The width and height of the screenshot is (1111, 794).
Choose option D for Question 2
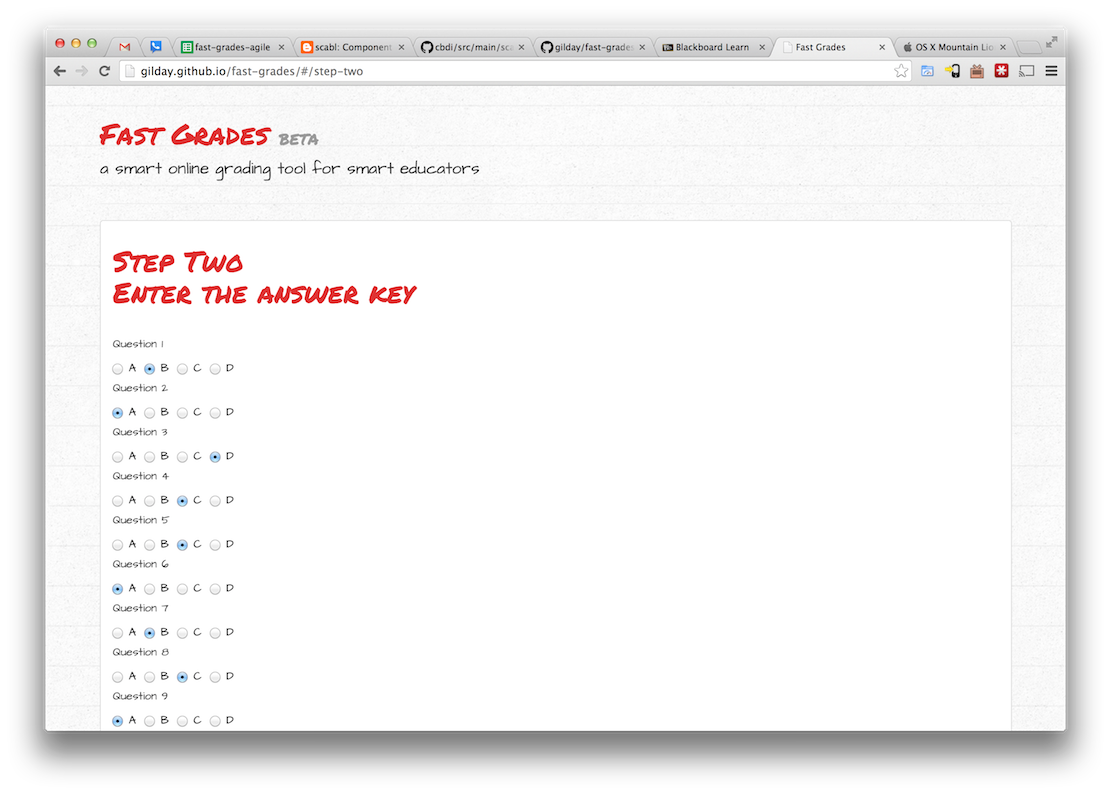215,413
